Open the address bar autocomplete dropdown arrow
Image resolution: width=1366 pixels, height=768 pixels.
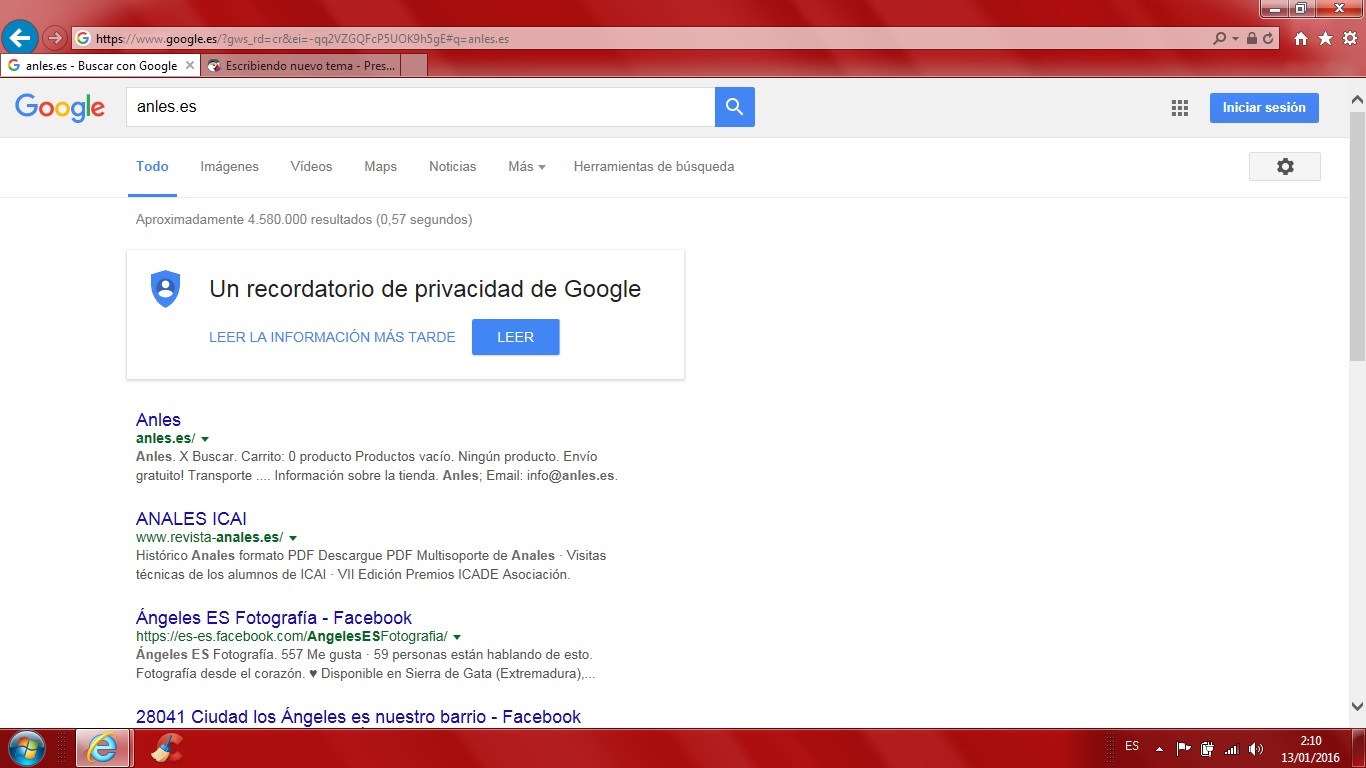coord(1236,39)
